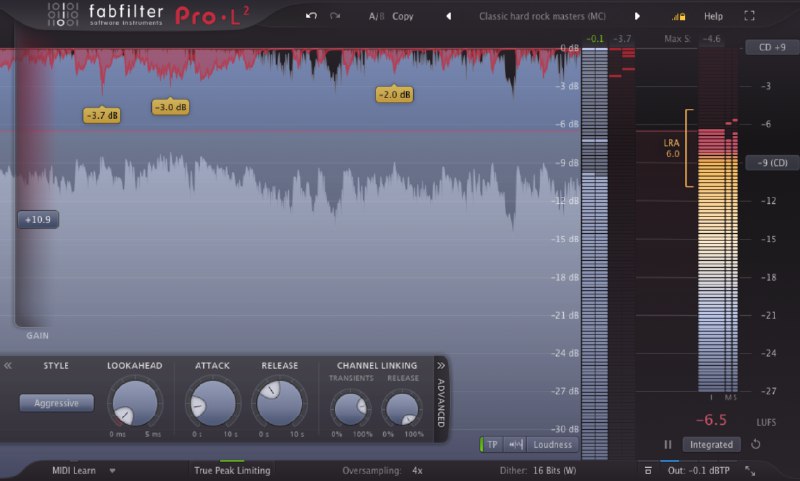800x481 pixels.
Task: Click the FabFilter logo
Action: [106, 14]
